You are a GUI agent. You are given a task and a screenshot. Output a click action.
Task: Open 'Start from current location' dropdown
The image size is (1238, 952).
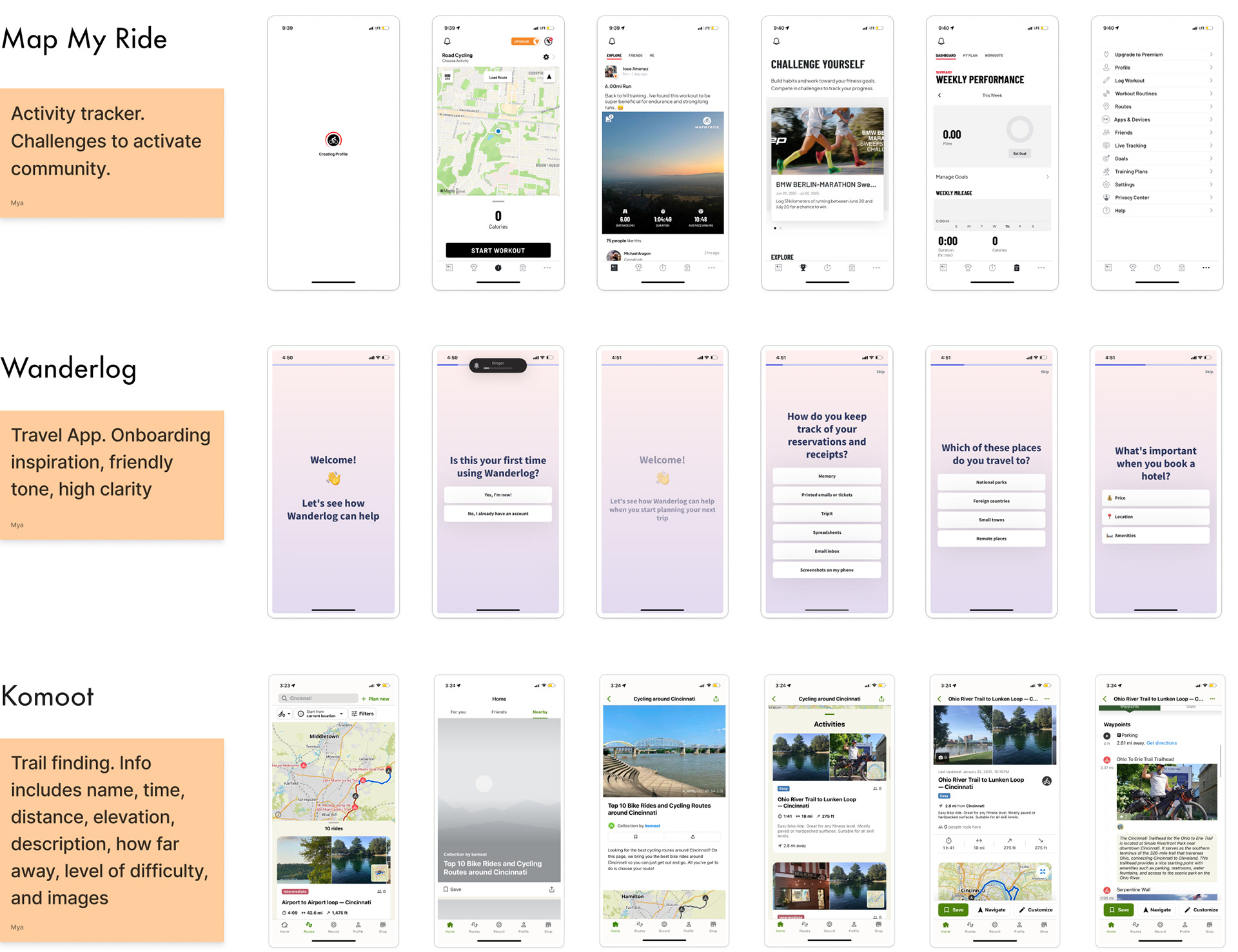[x=320, y=714]
